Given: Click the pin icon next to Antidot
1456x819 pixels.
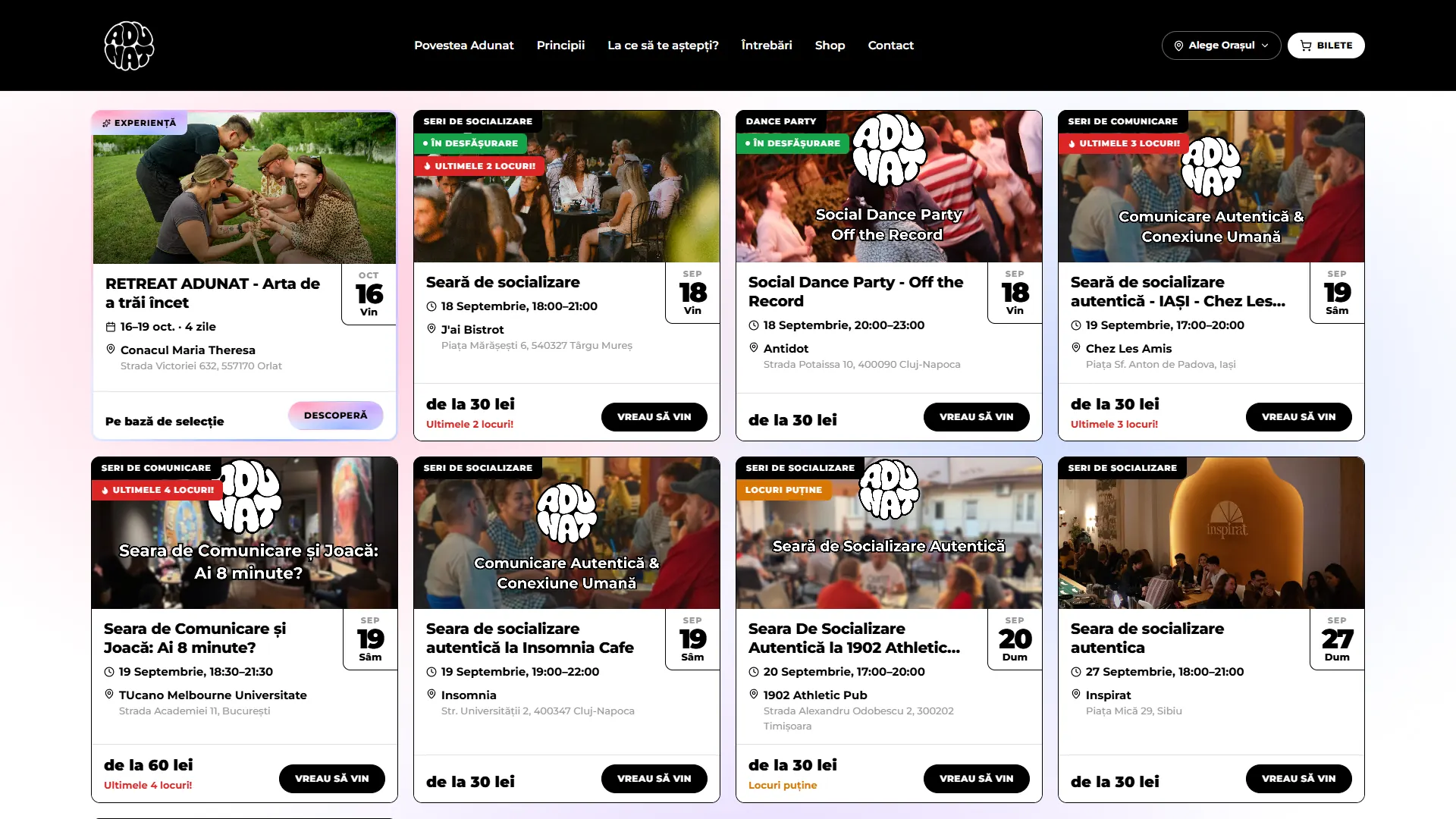Looking at the screenshot, I should coord(754,348).
